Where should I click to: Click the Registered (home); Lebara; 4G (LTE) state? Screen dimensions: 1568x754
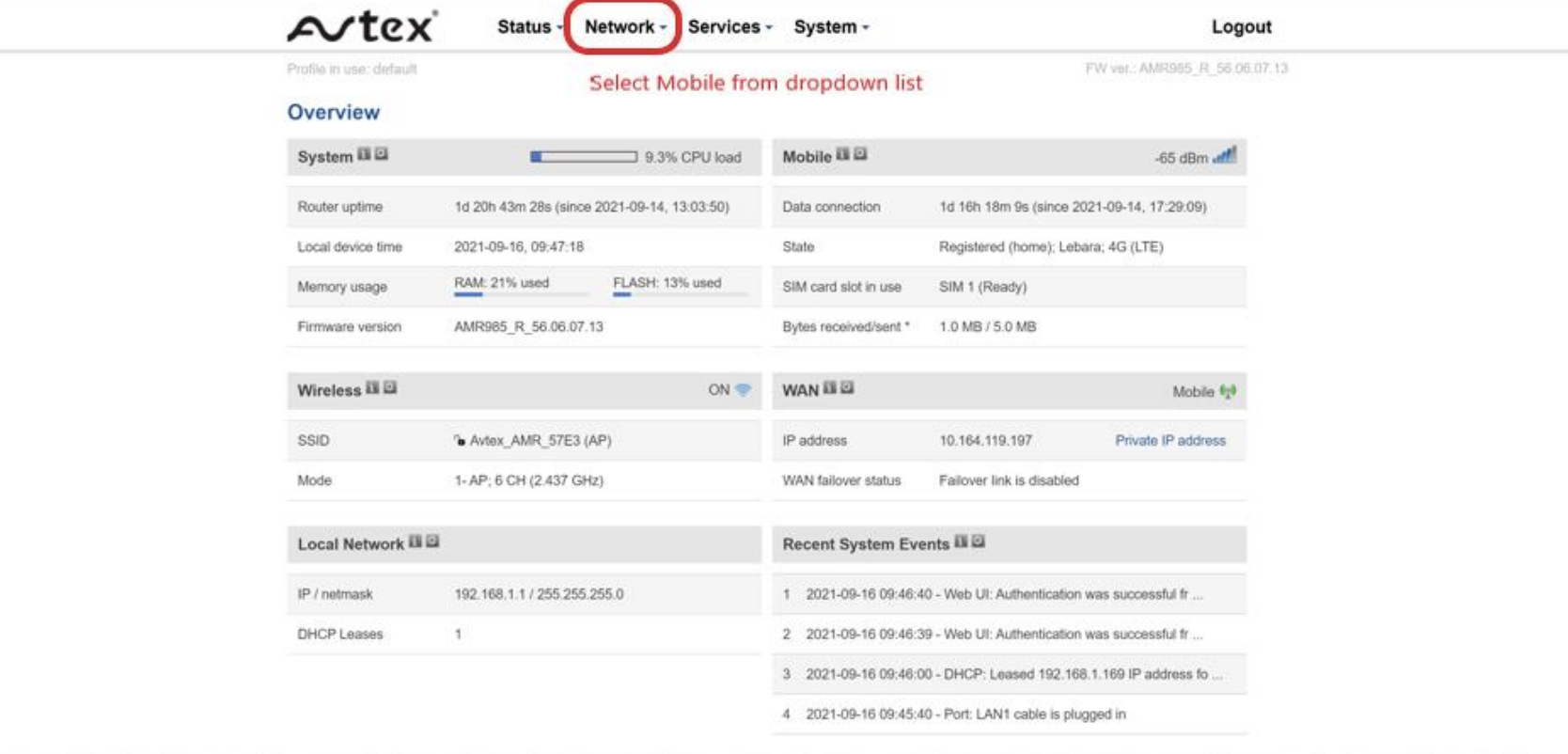[x=1051, y=246]
